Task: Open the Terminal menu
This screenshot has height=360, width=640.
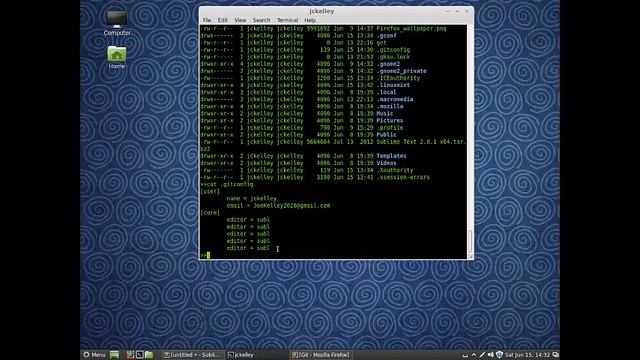Action: point(287,20)
